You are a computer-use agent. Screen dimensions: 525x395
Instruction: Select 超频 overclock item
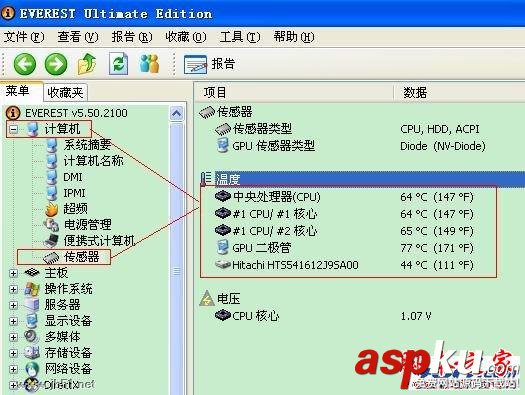75,209
